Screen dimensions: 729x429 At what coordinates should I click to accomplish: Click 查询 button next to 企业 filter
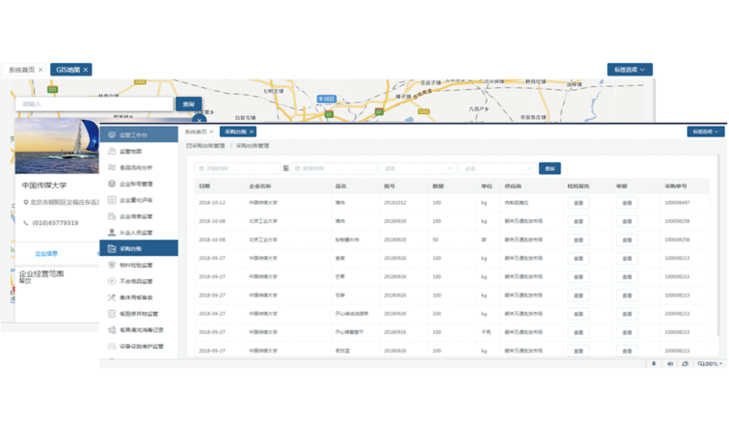click(x=549, y=169)
